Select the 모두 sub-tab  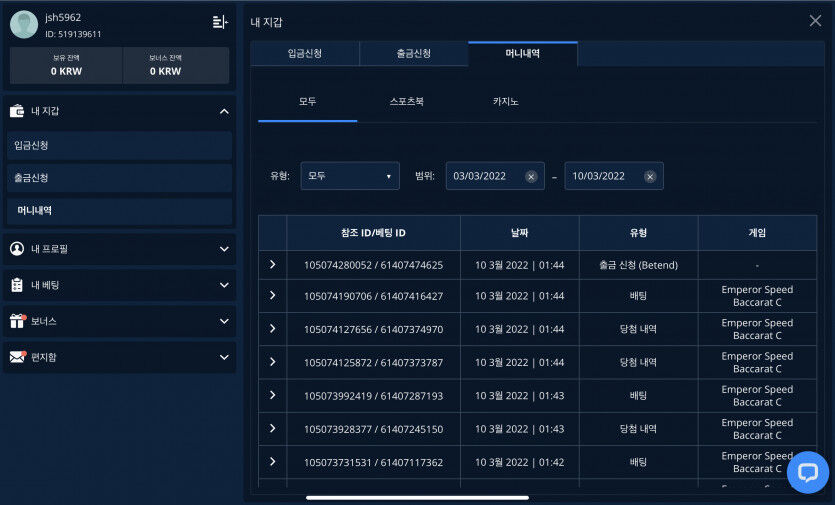[307, 102]
